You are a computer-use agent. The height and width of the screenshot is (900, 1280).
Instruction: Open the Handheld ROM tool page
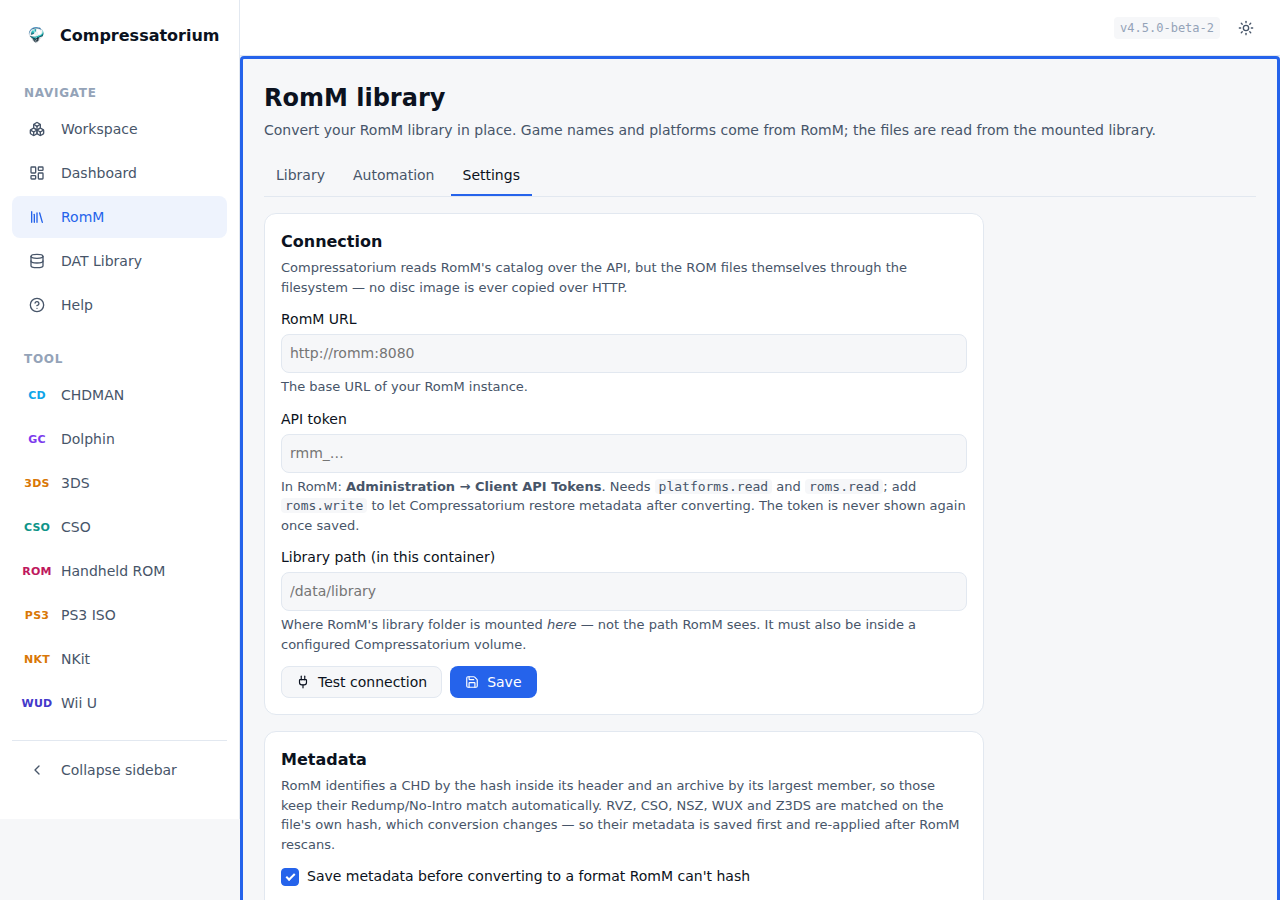(x=119, y=571)
